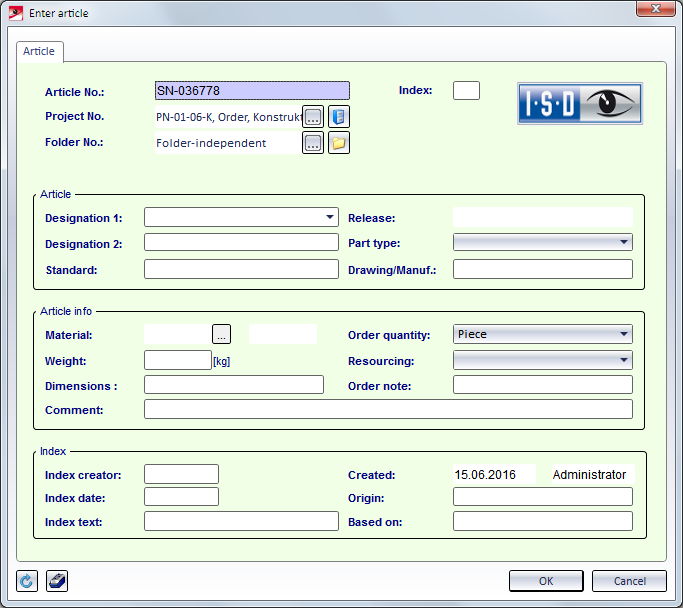
Task: Click the Article No. field SN-036778
Action: (x=251, y=91)
